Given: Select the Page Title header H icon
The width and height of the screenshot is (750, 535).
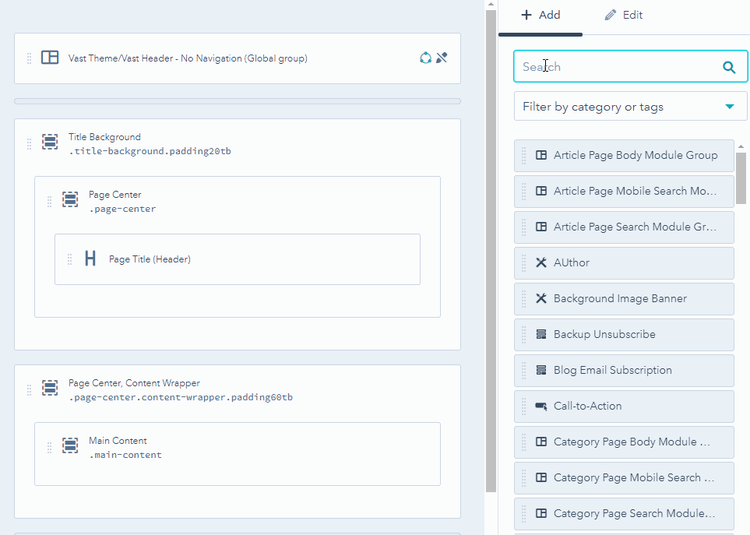Looking at the screenshot, I should tap(90, 259).
